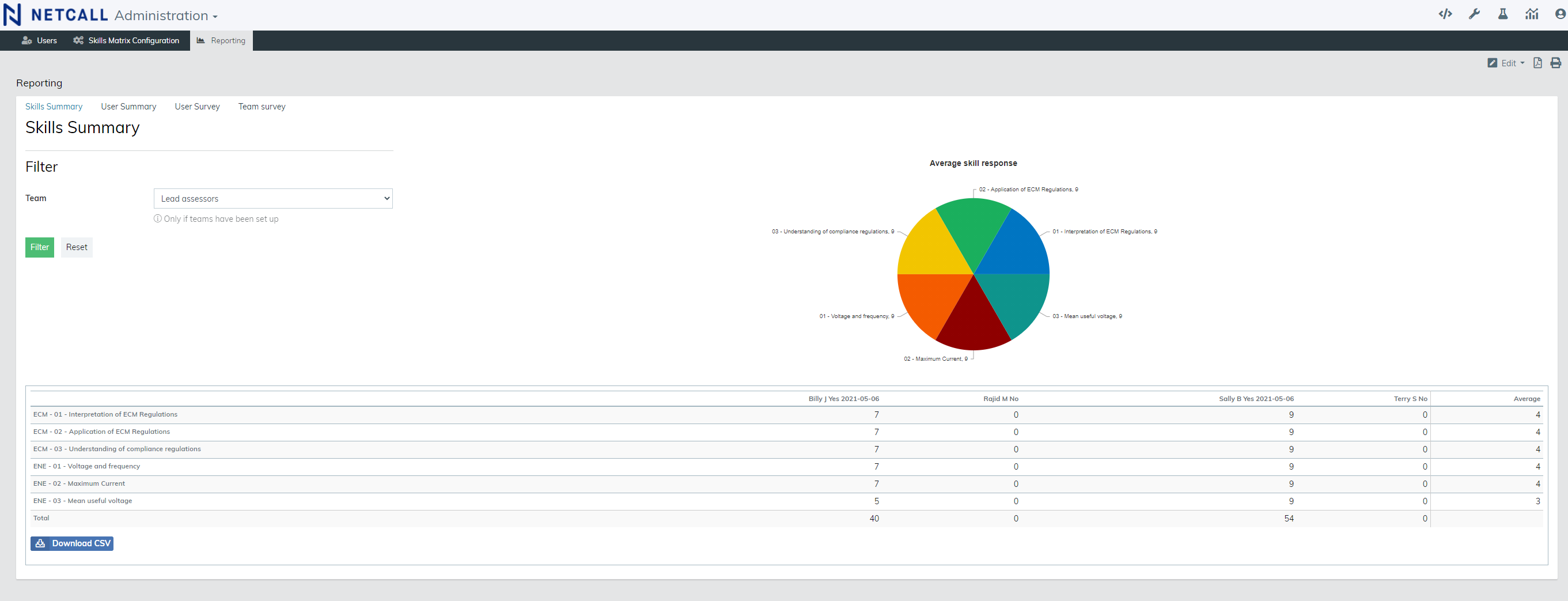Open Skills Matrix Configuration tab
The height and width of the screenshot is (601, 1568).
pos(127,41)
